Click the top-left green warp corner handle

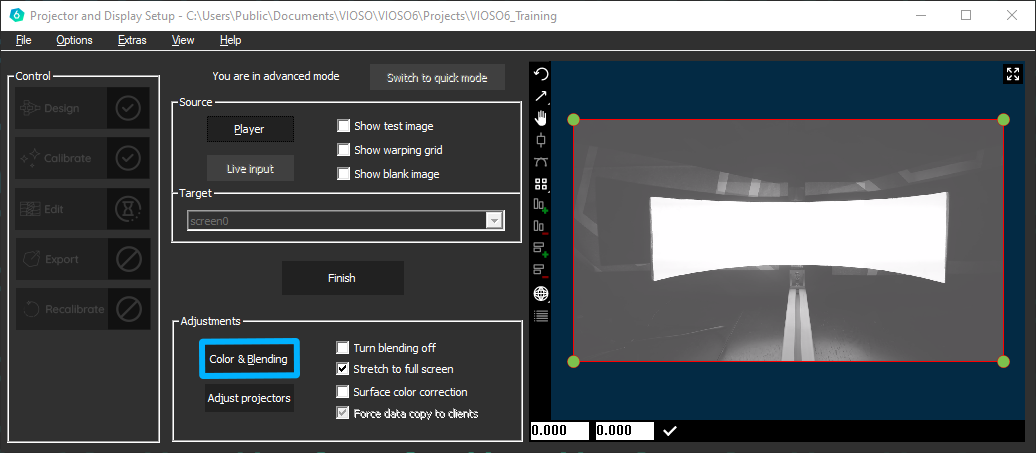pos(573,120)
